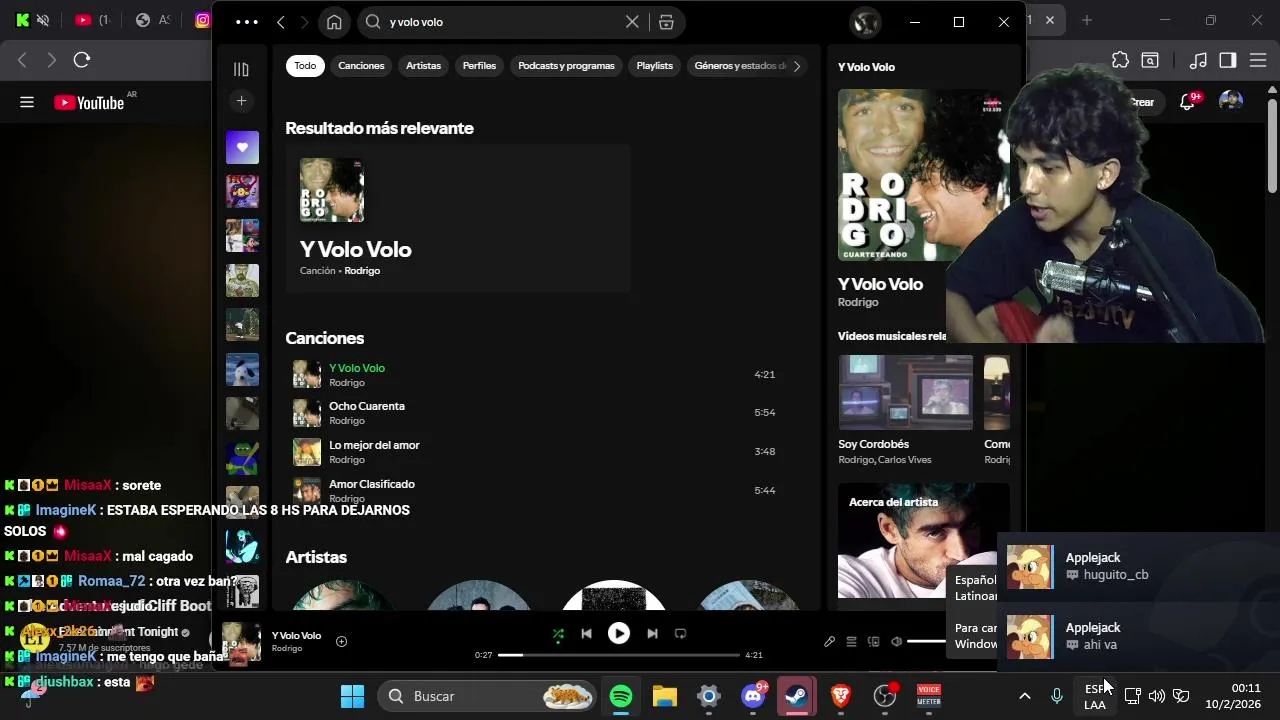Open Liked Songs purple heart playlist

(x=242, y=148)
